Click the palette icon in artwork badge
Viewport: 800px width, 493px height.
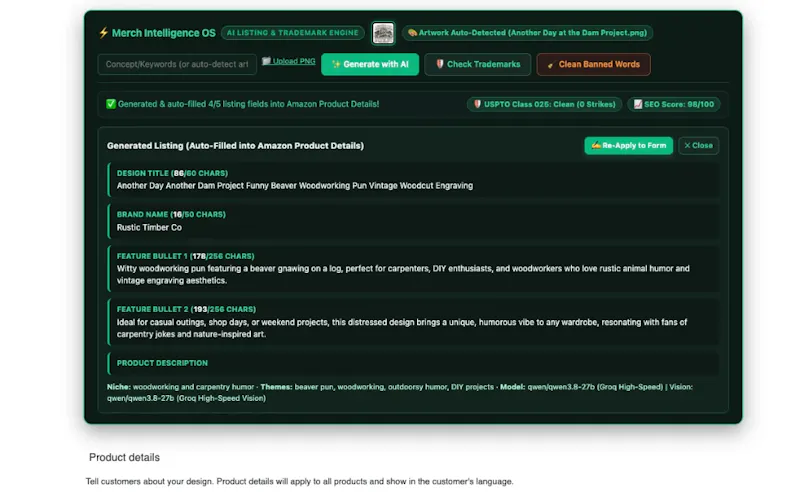click(412, 33)
